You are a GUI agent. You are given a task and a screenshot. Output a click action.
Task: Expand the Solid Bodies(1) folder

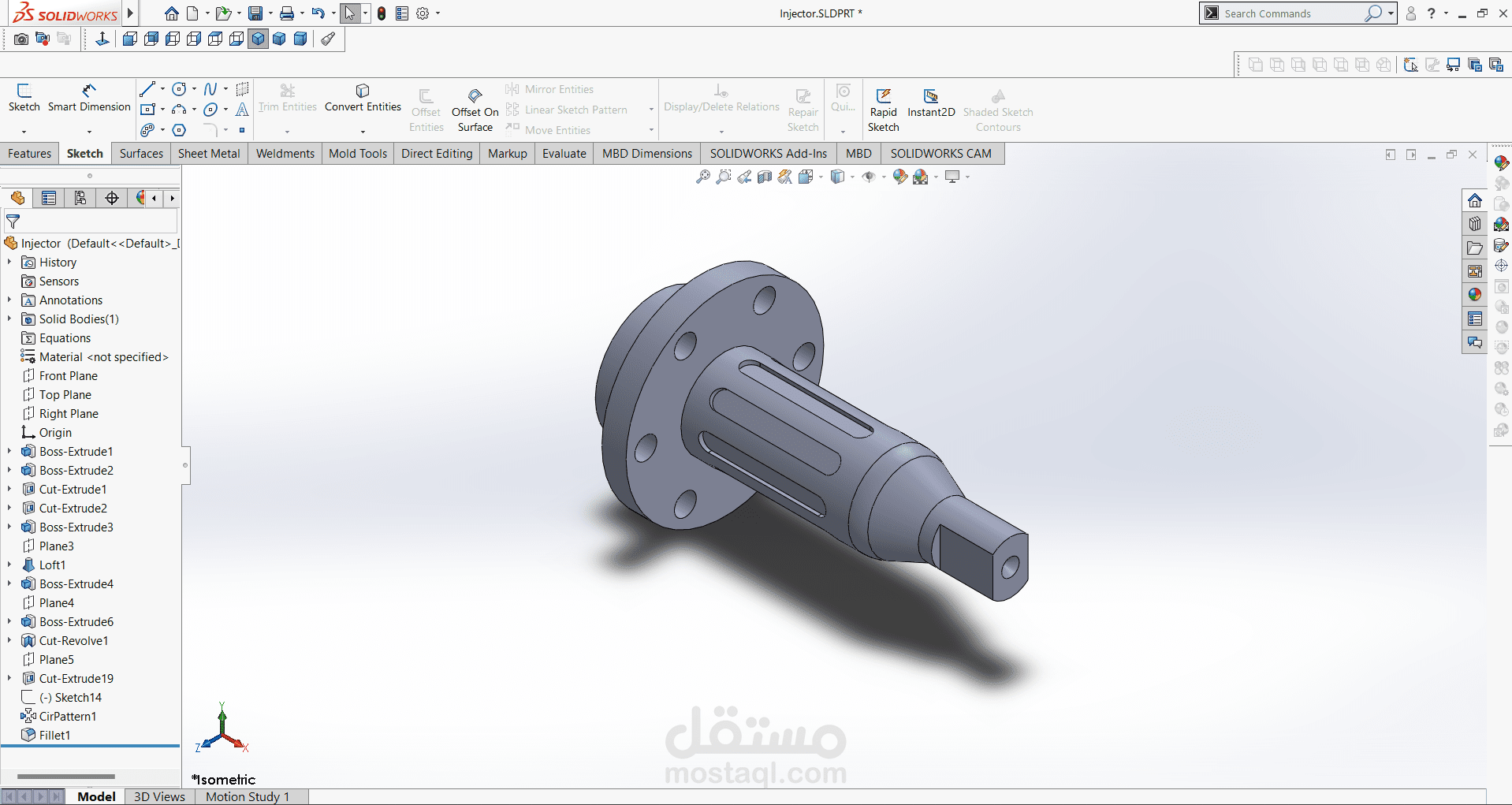(9, 319)
